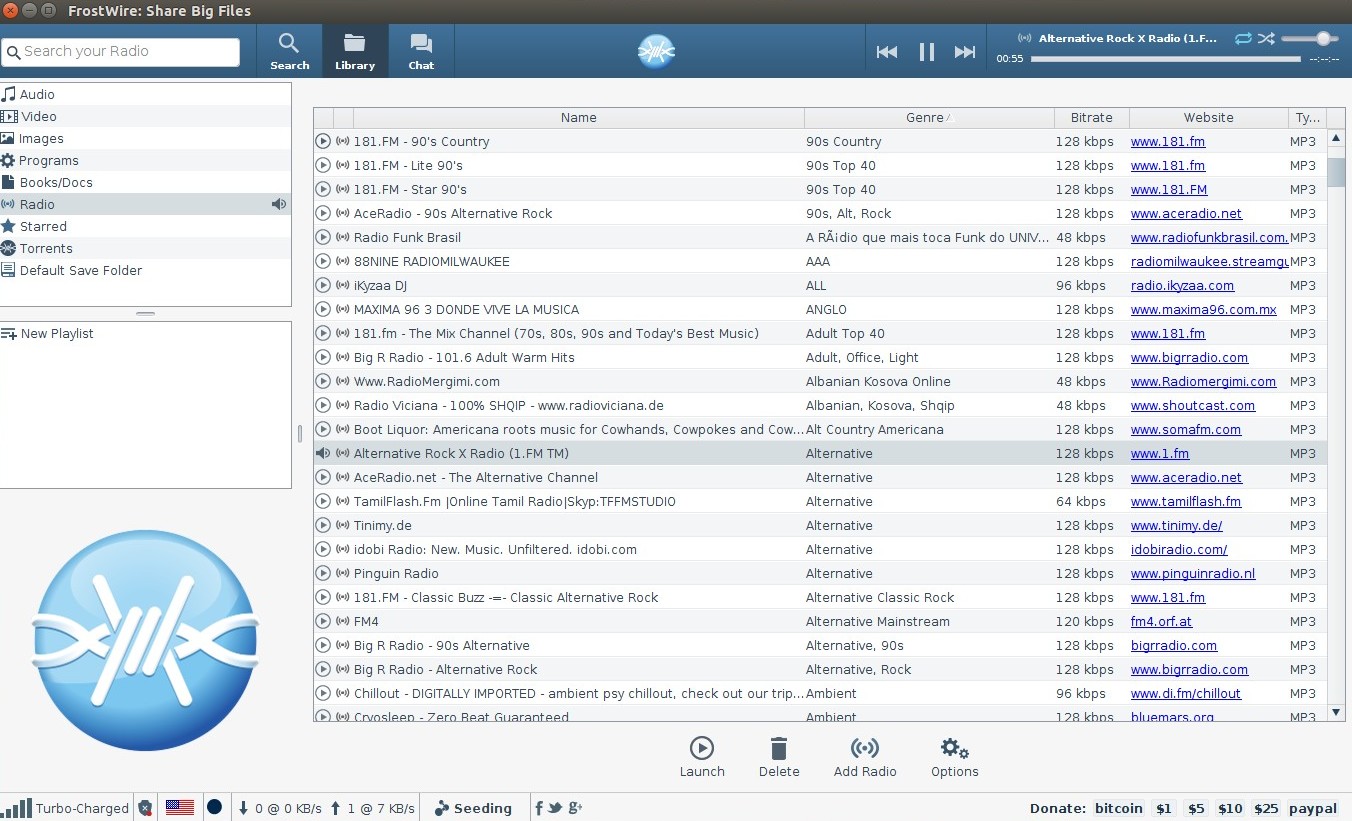The image size is (1352, 821).
Task: Select Video in the library sidebar
Action: tap(145, 116)
